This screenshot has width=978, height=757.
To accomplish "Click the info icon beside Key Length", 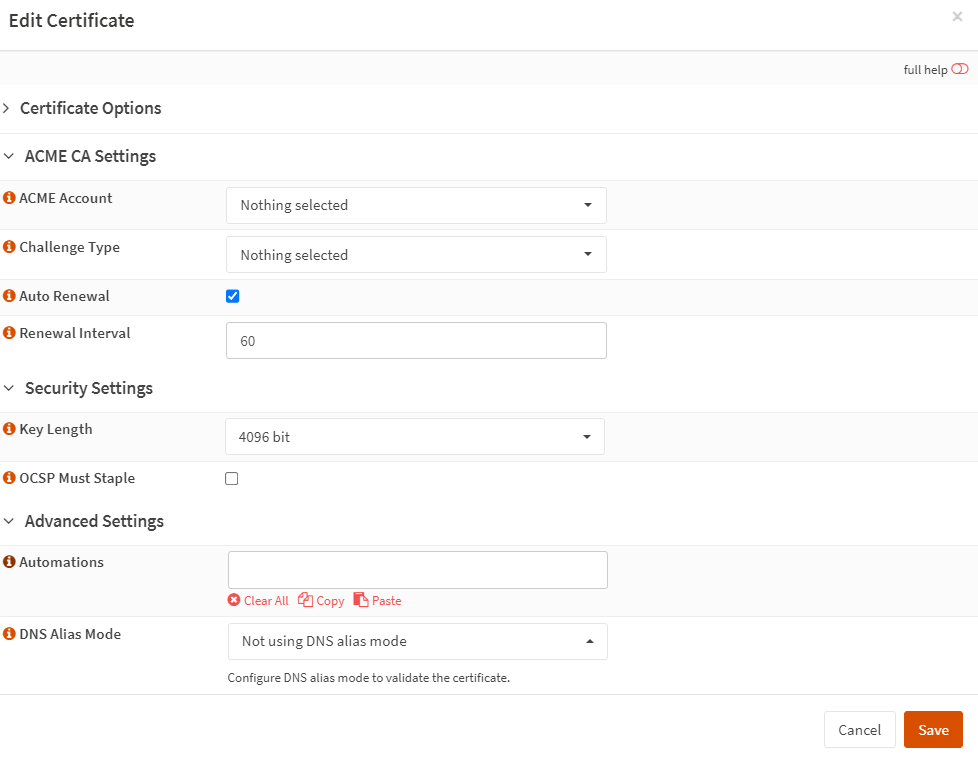I will [x=10, y=429].
